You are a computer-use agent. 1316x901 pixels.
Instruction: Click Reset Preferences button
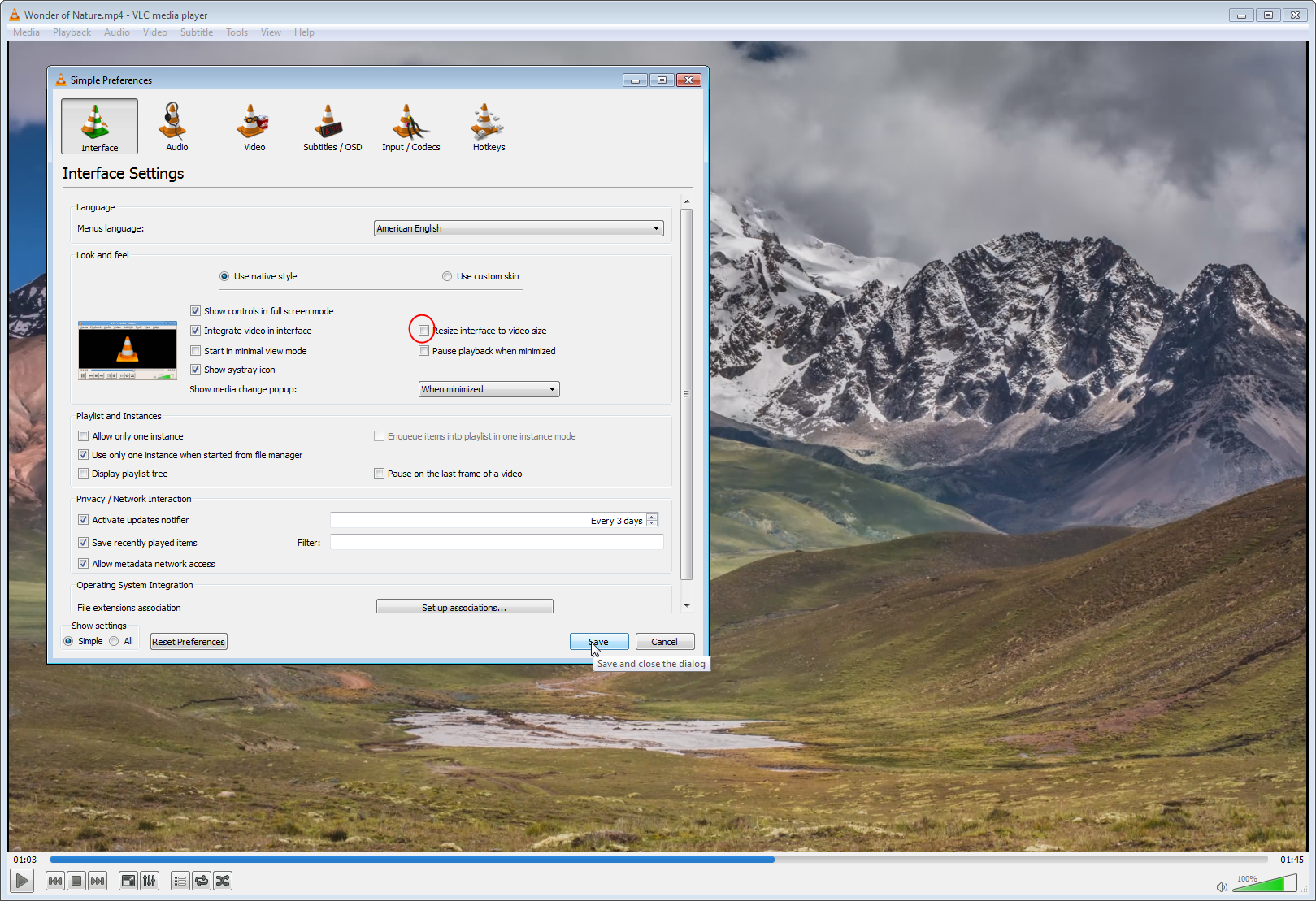189,642
